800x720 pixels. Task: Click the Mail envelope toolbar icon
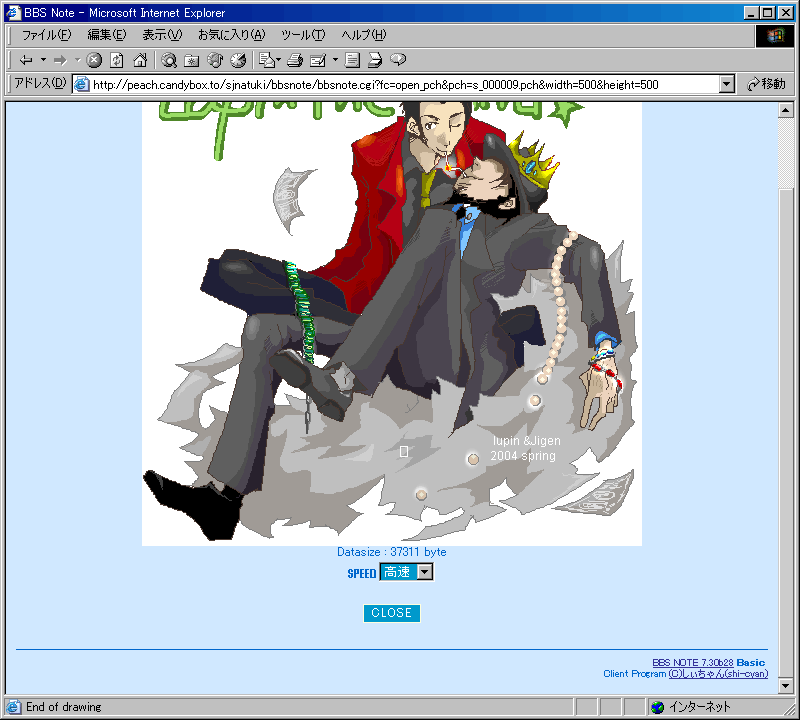pyautogui.click(x=267, y=60)
